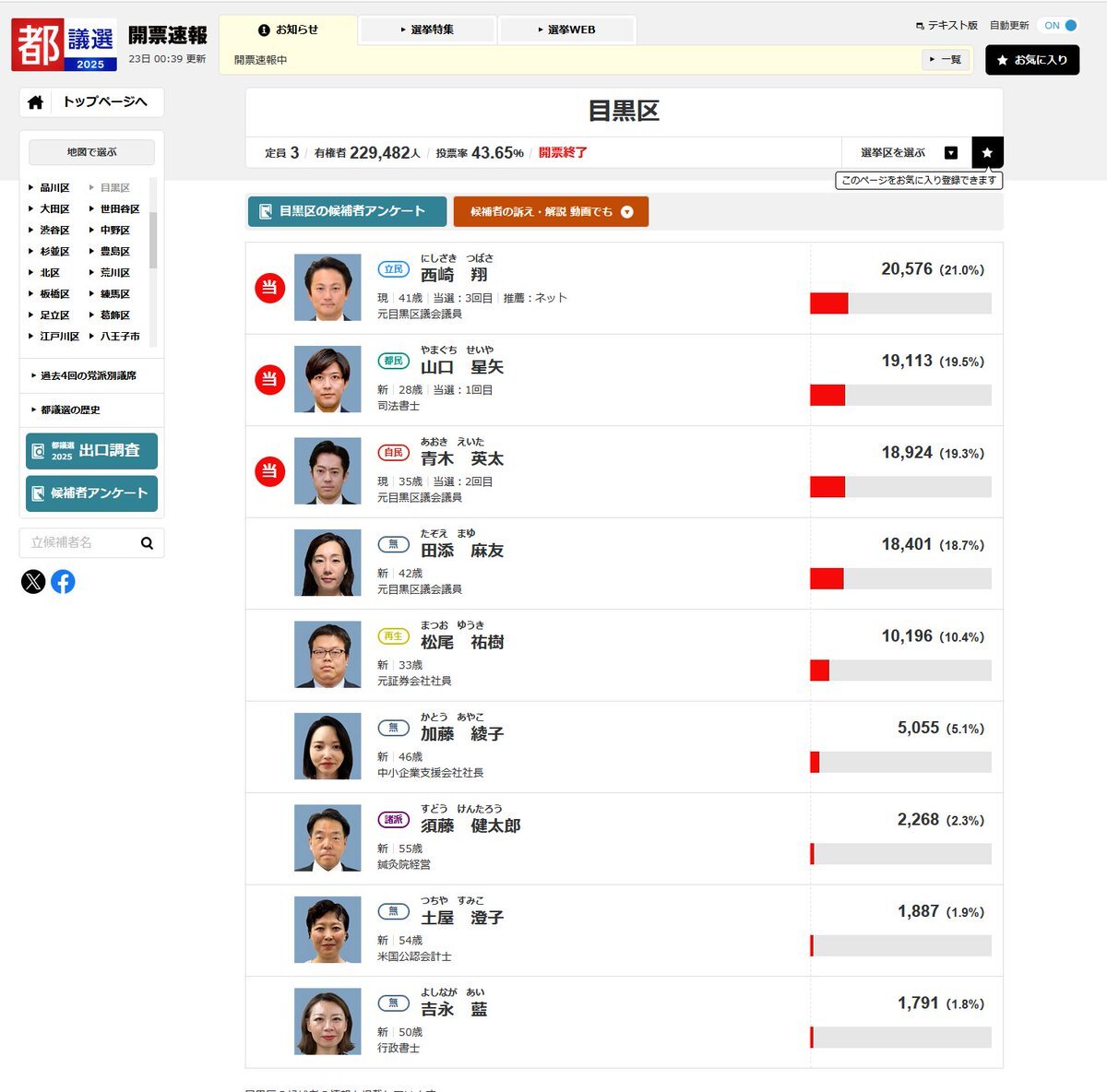Switch to テキスト版
This screenshot has width=1107, height=1092.
tap(952, 26)
